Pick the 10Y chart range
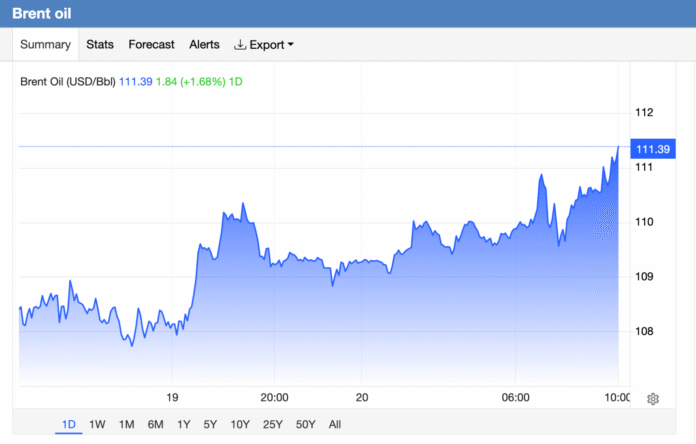696x444 pixels. pos(240,424)
